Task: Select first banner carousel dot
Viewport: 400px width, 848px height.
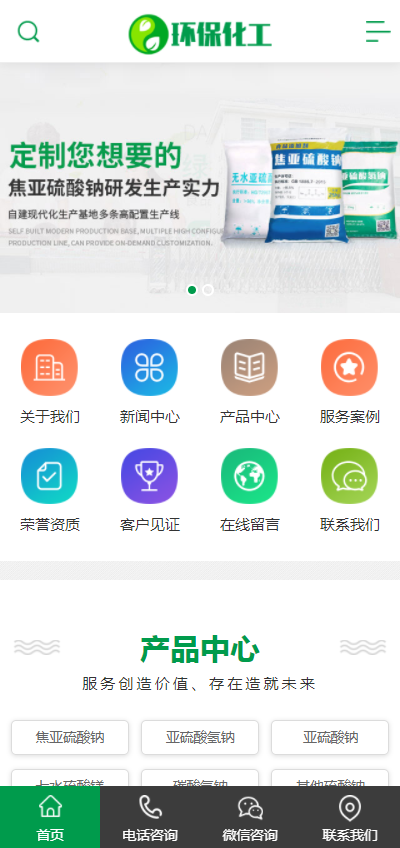Action: click(192, 290)
